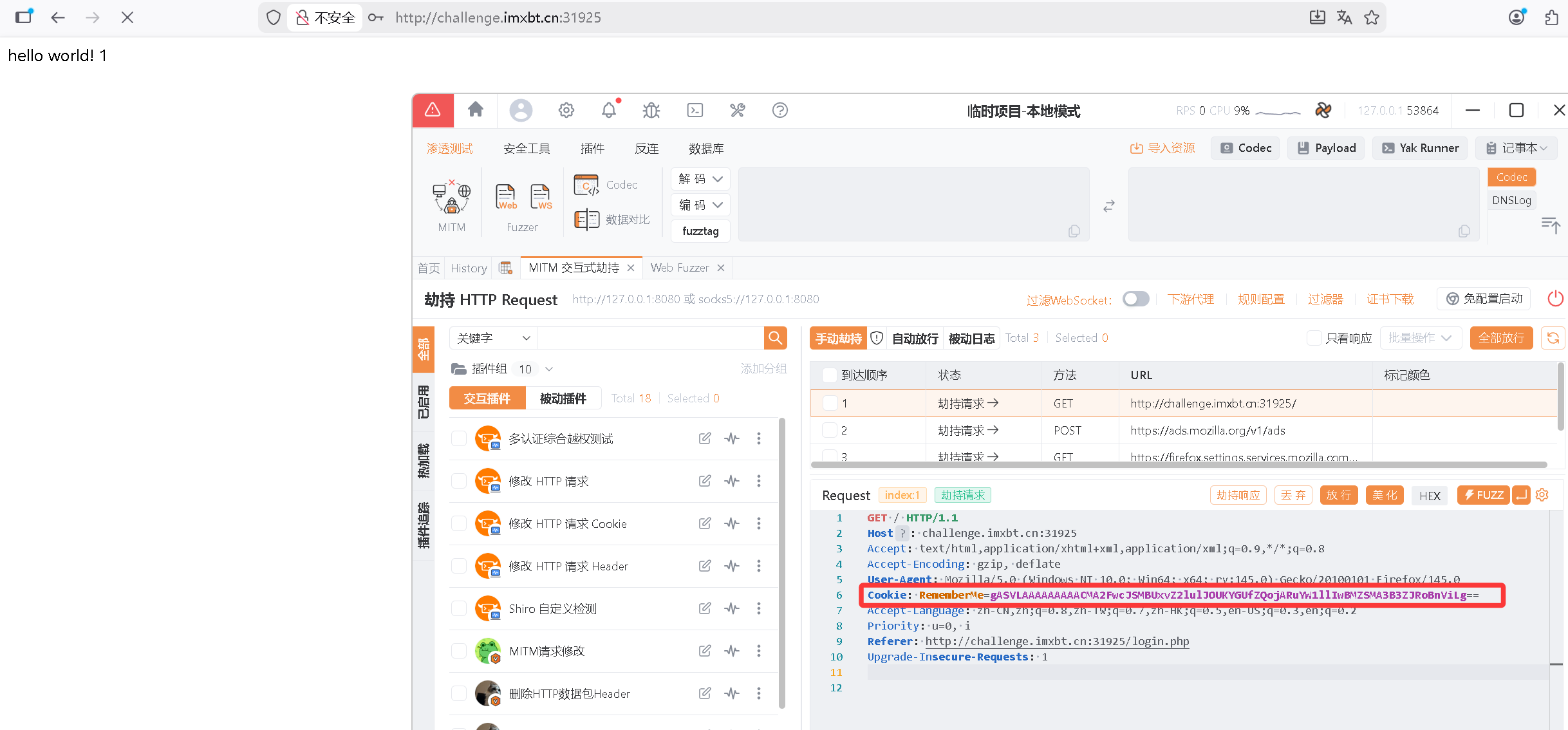Open Yakit settings gear icon
The height and width of the screenshot is (730, 1568).
(x=566, y=110)
